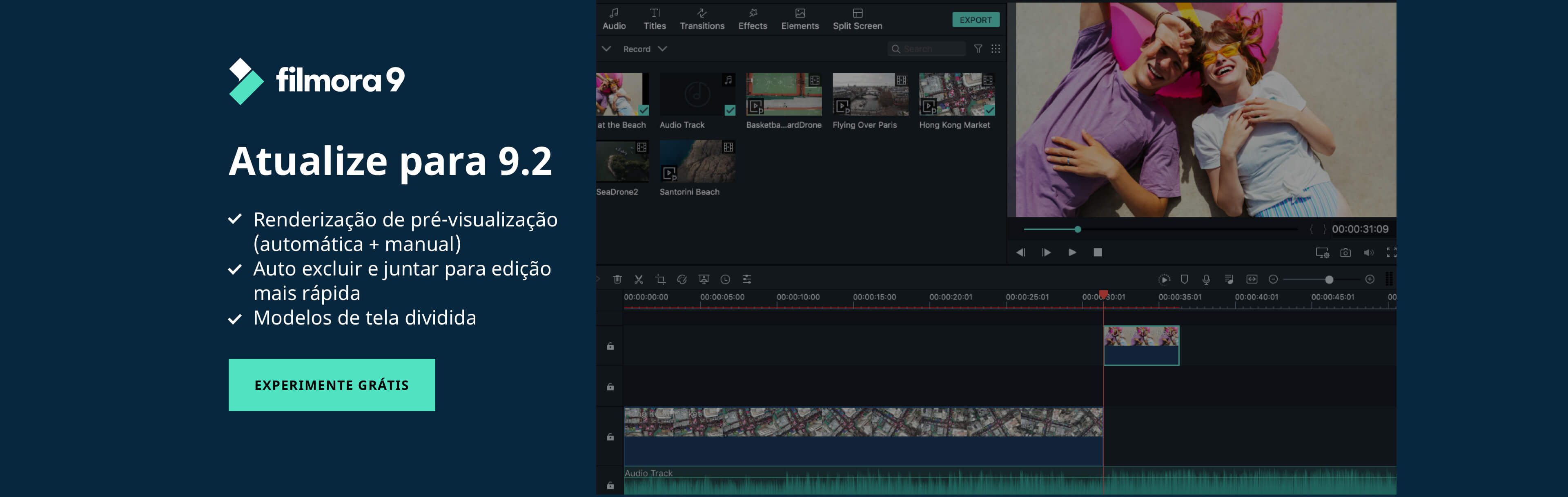Click the 00:00:10:00 ruler timestamp
Screen dimensions: 1568x497
click(x=798, y=297)
